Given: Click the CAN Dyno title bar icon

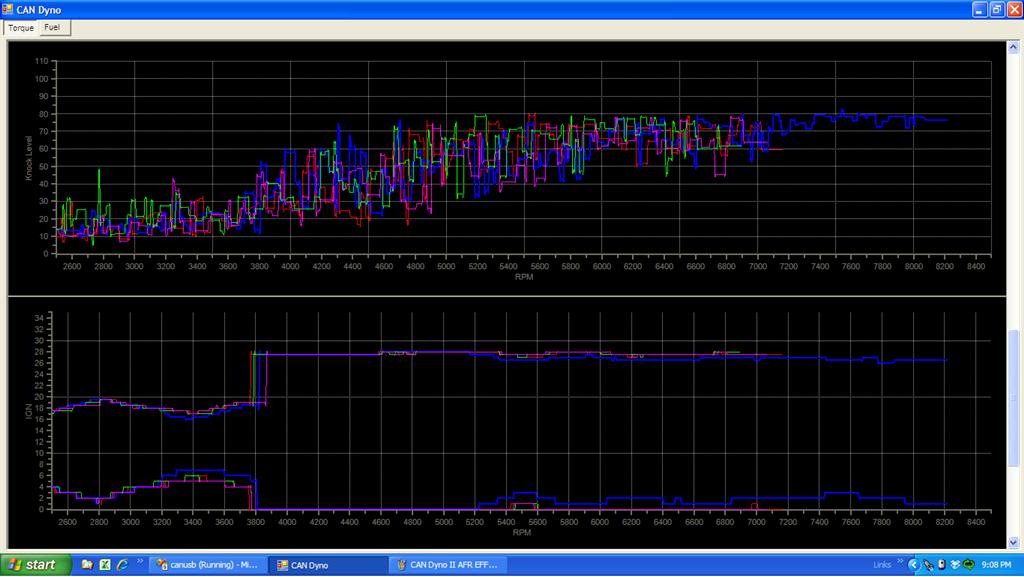Looking at the screenshot, I should click(8, 10).
